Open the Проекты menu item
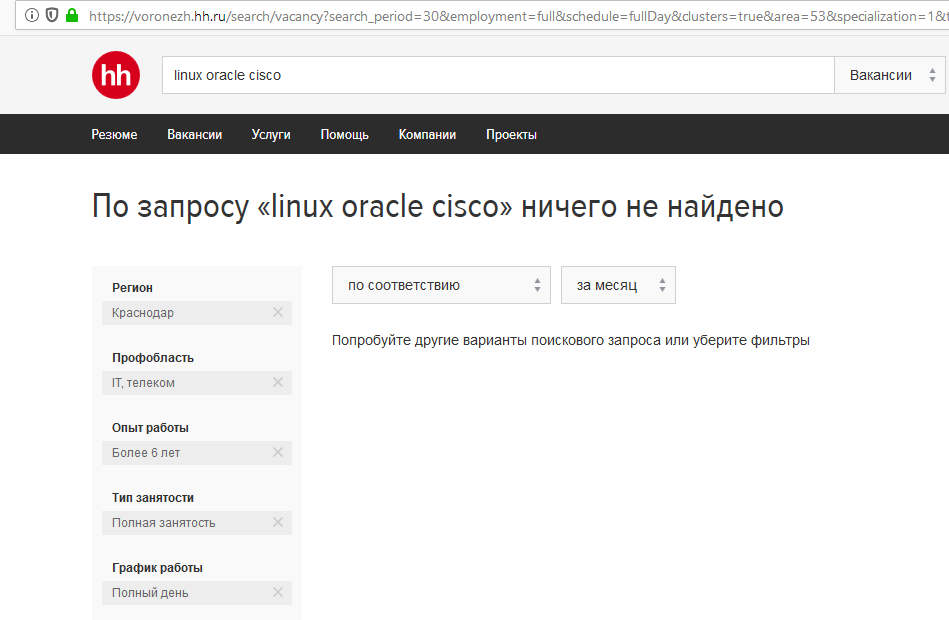 [511, 134]
